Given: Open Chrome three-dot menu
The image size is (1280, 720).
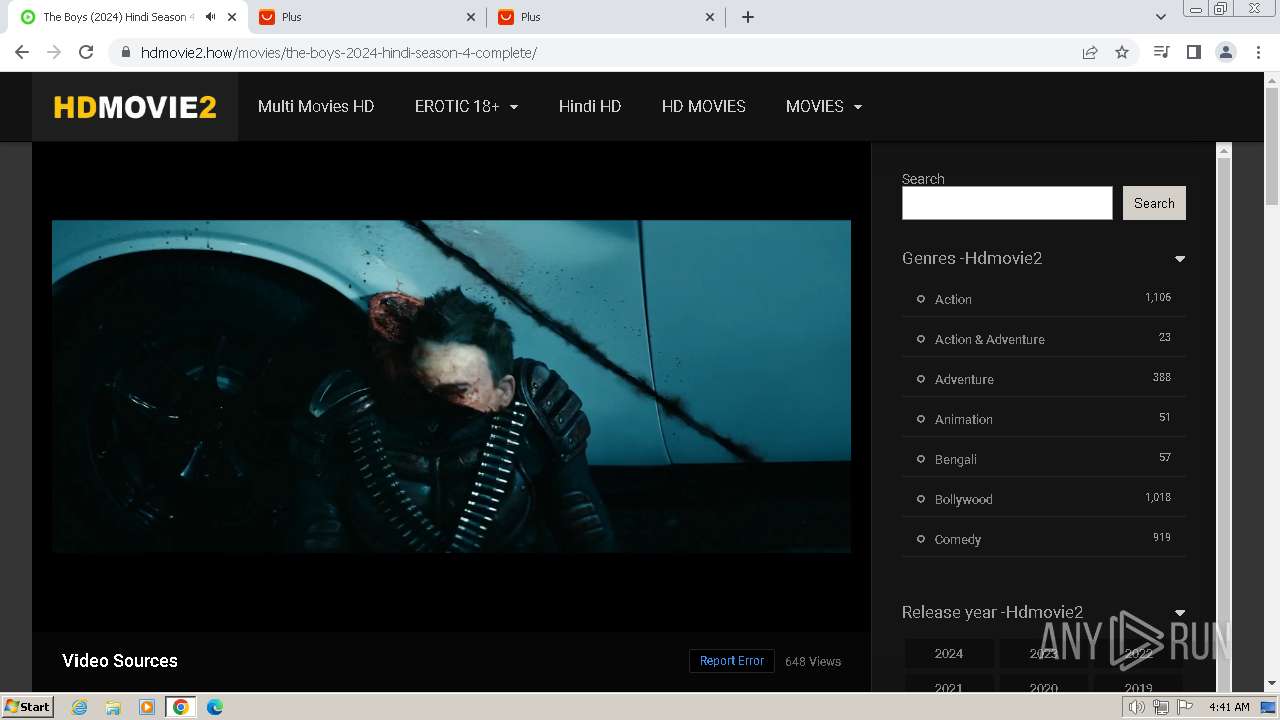Looking at the screenshot, I should [1258, 52].
